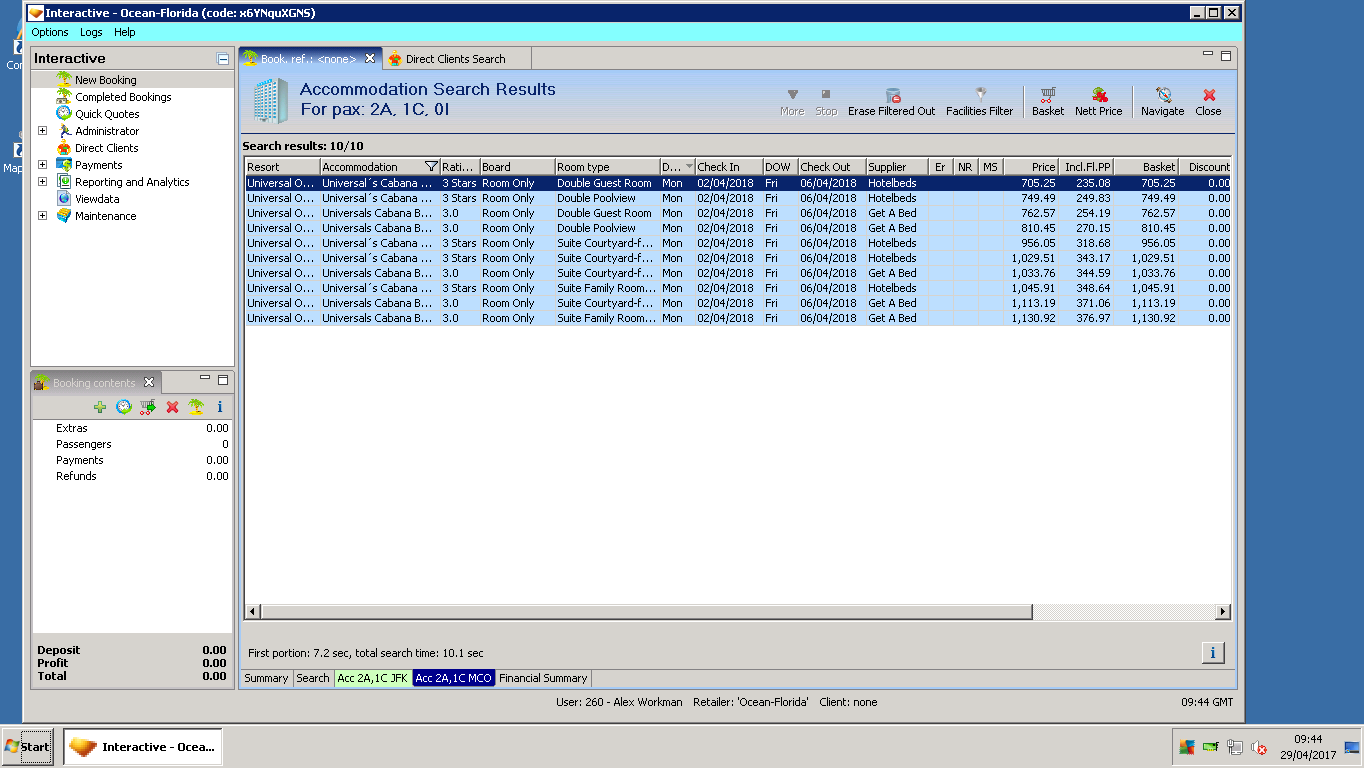Select the 749.49 Double Poolview Hotelbeds row
This screenshot has height=768, width=1364.
tap(738, 198)
